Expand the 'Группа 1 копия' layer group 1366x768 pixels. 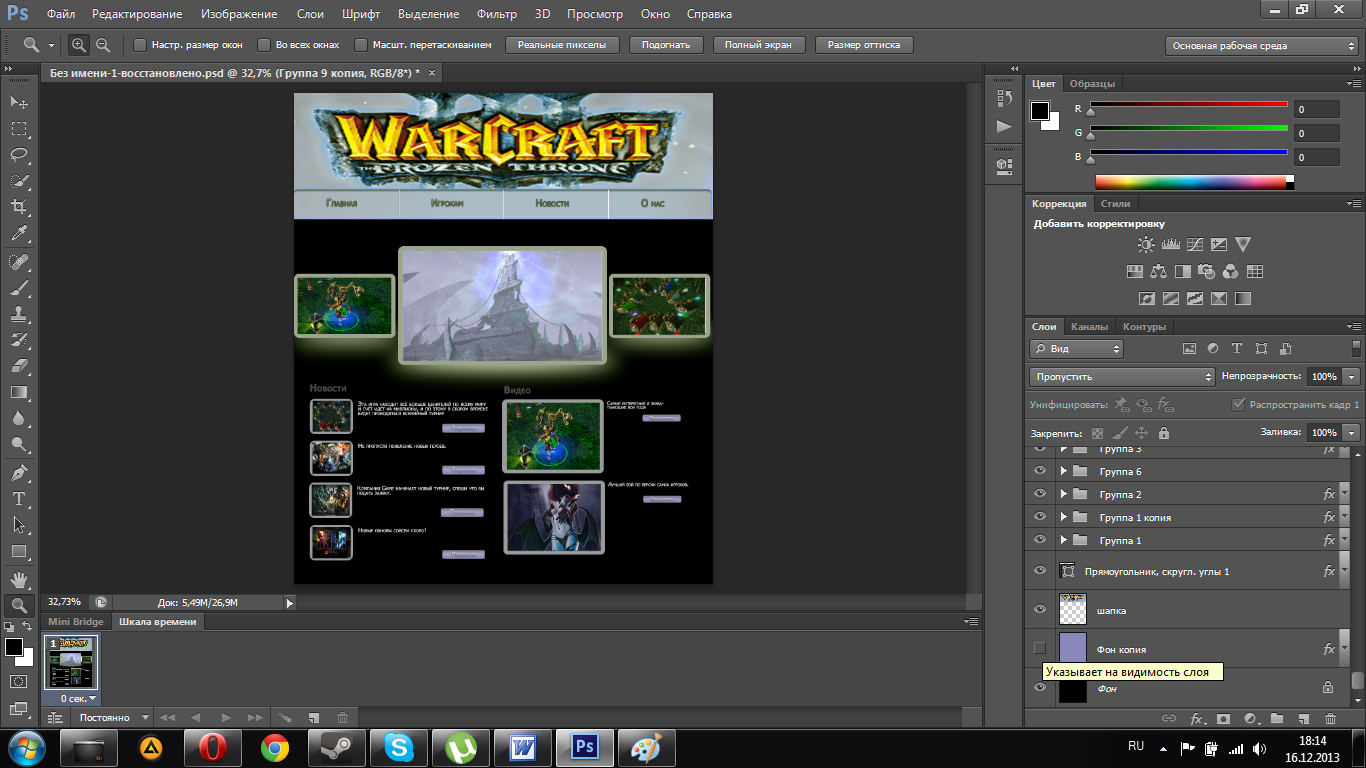tap(1064, 517)
